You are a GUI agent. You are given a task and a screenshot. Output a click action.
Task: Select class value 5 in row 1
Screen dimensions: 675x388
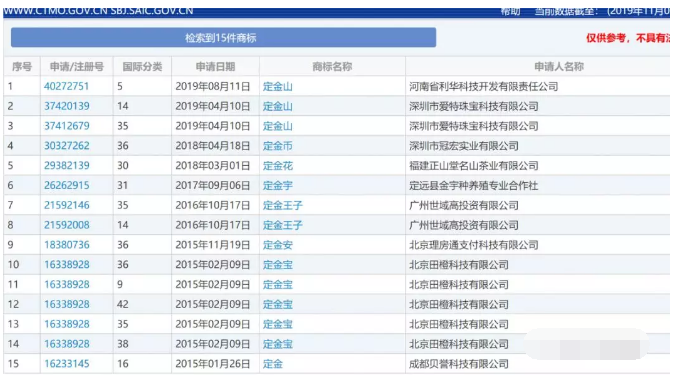(120, 86)
